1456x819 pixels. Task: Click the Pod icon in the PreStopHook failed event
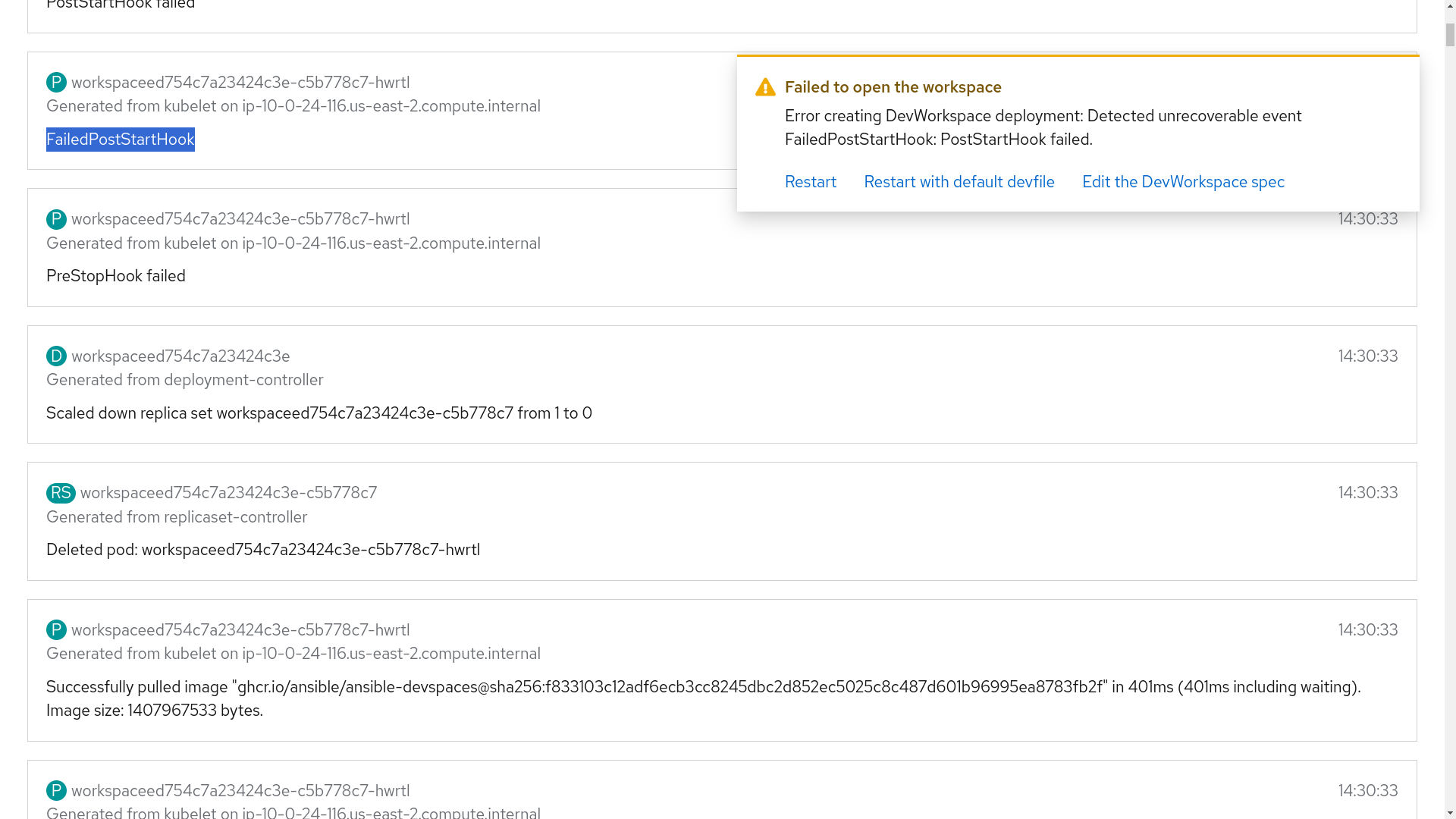point(56,219)
